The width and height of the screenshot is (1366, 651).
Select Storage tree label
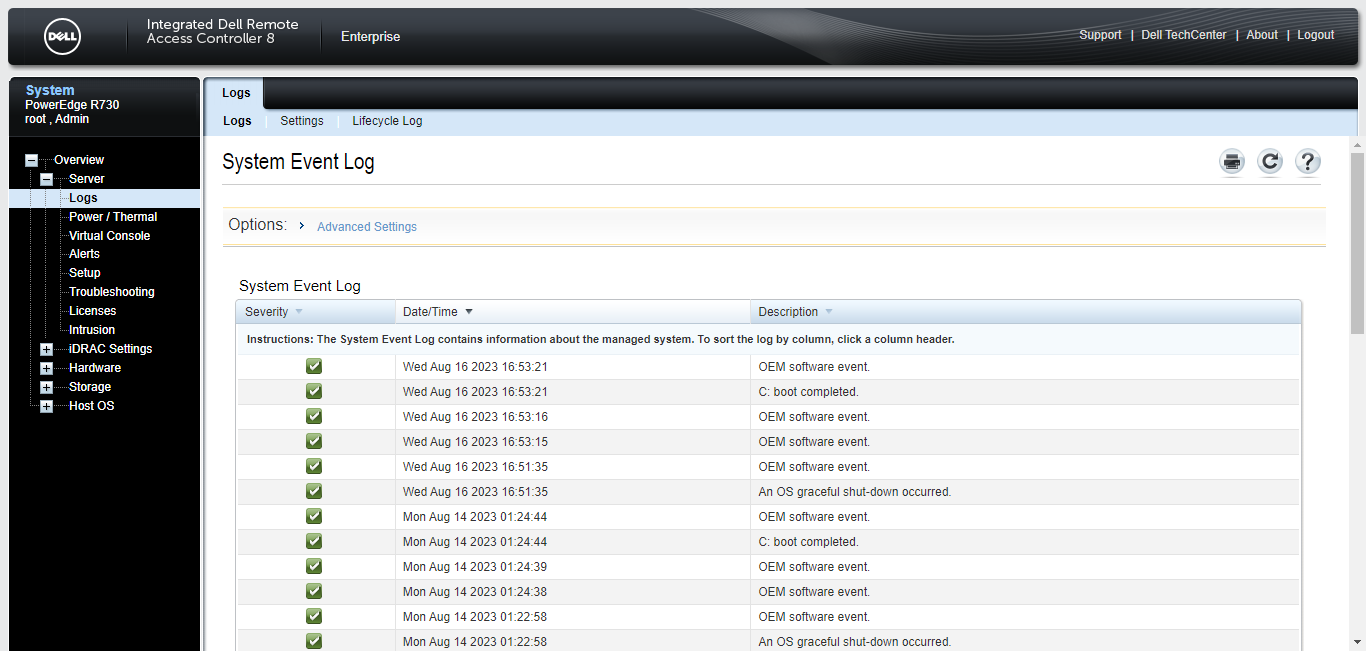pyautogui.click(x=90, y=387)
